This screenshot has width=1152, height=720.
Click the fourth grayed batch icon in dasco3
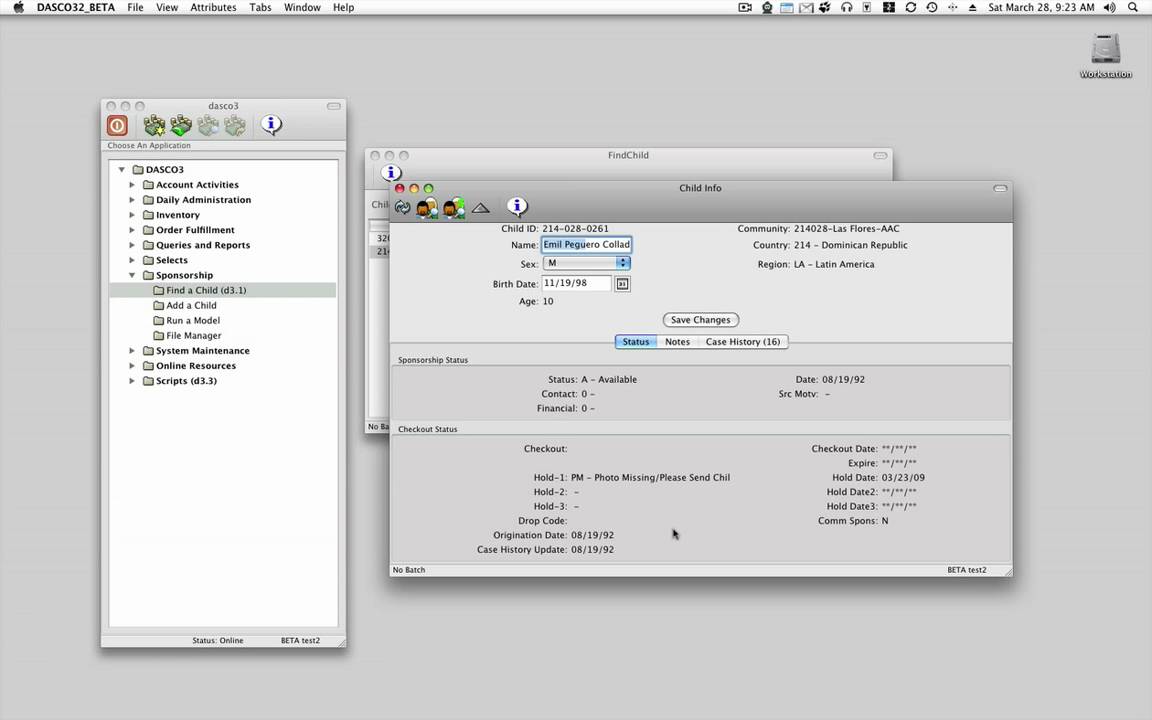pos(235,126)
